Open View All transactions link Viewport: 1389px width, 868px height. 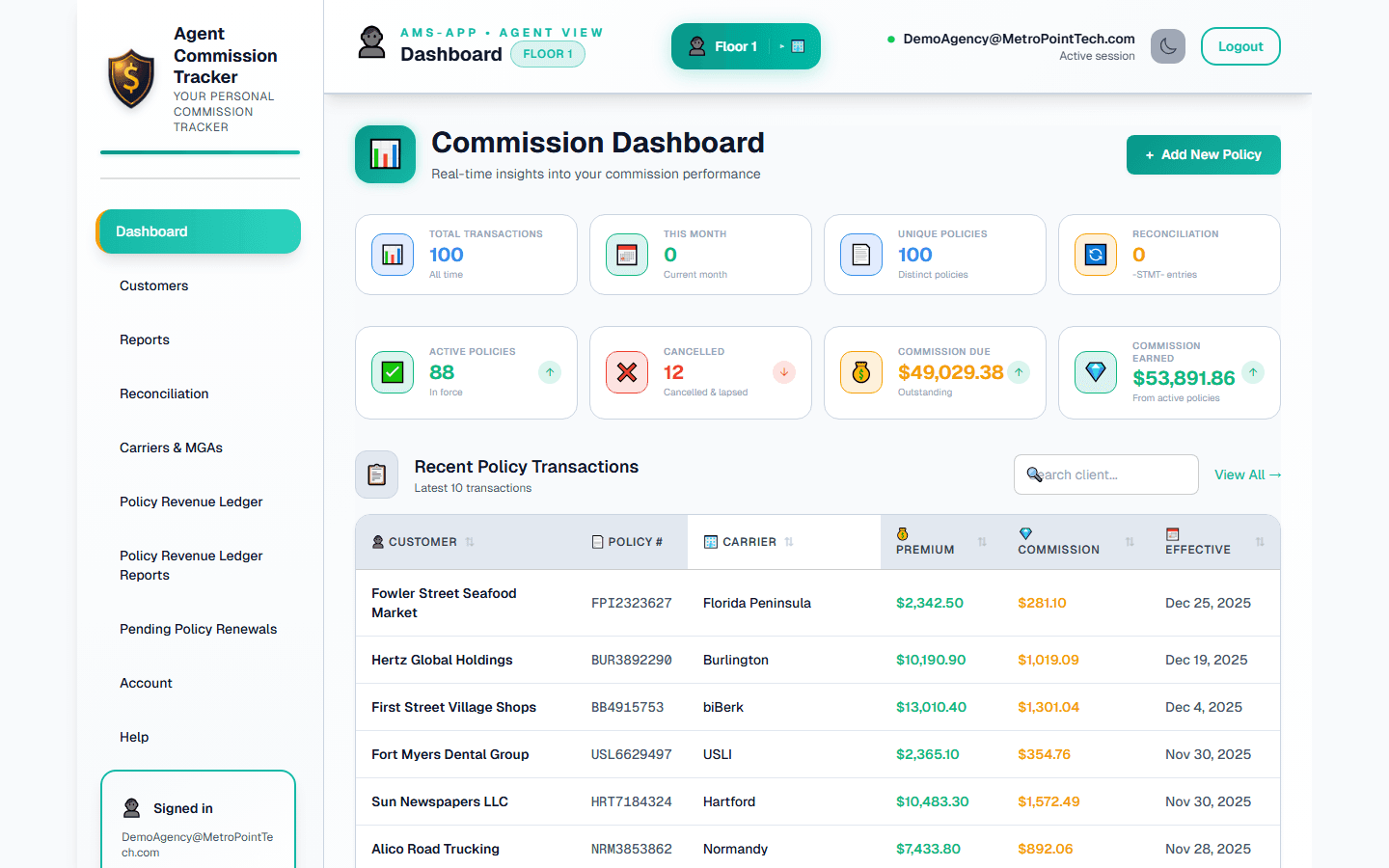point(1246,474)
